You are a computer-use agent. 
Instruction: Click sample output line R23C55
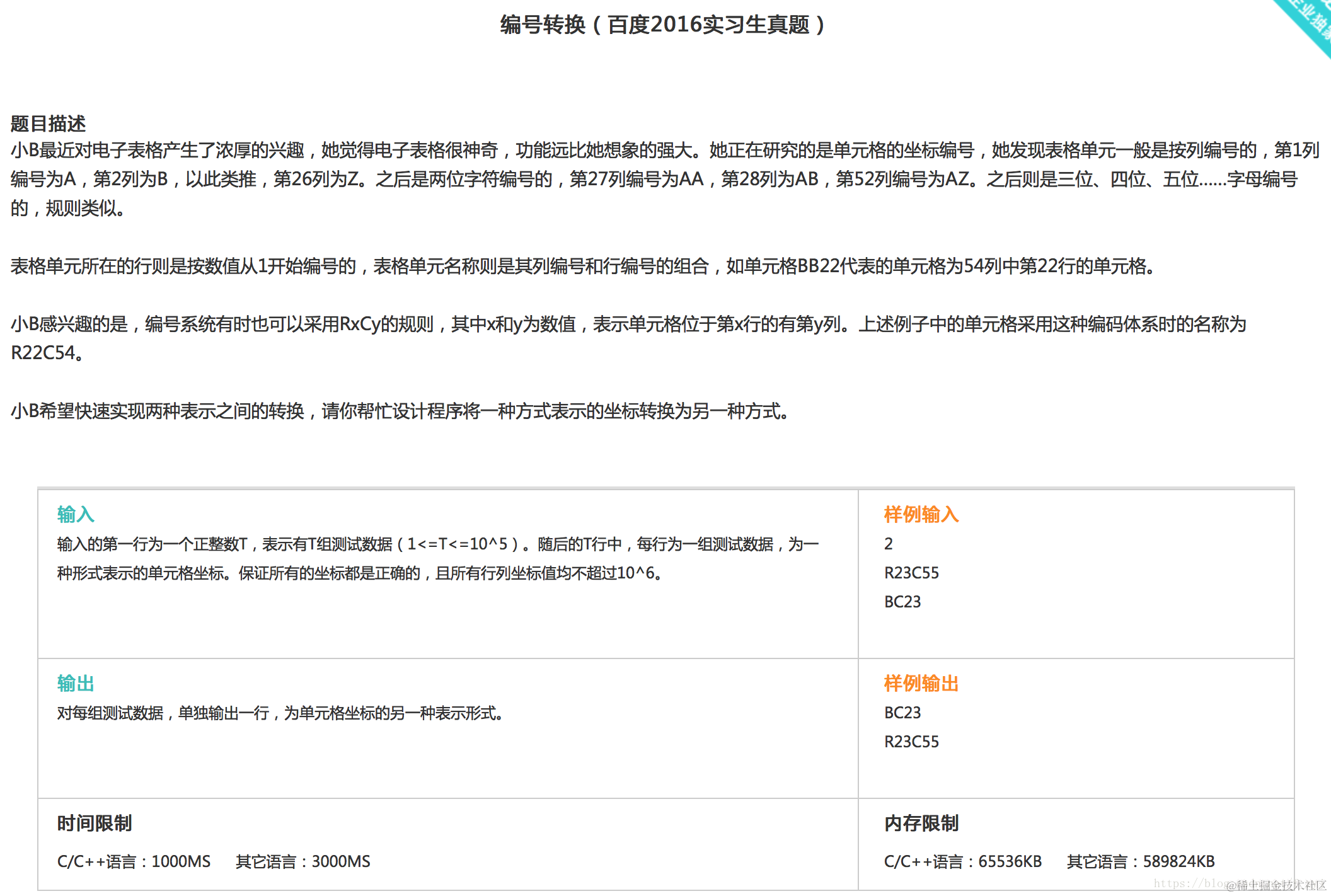click(911, 742)
